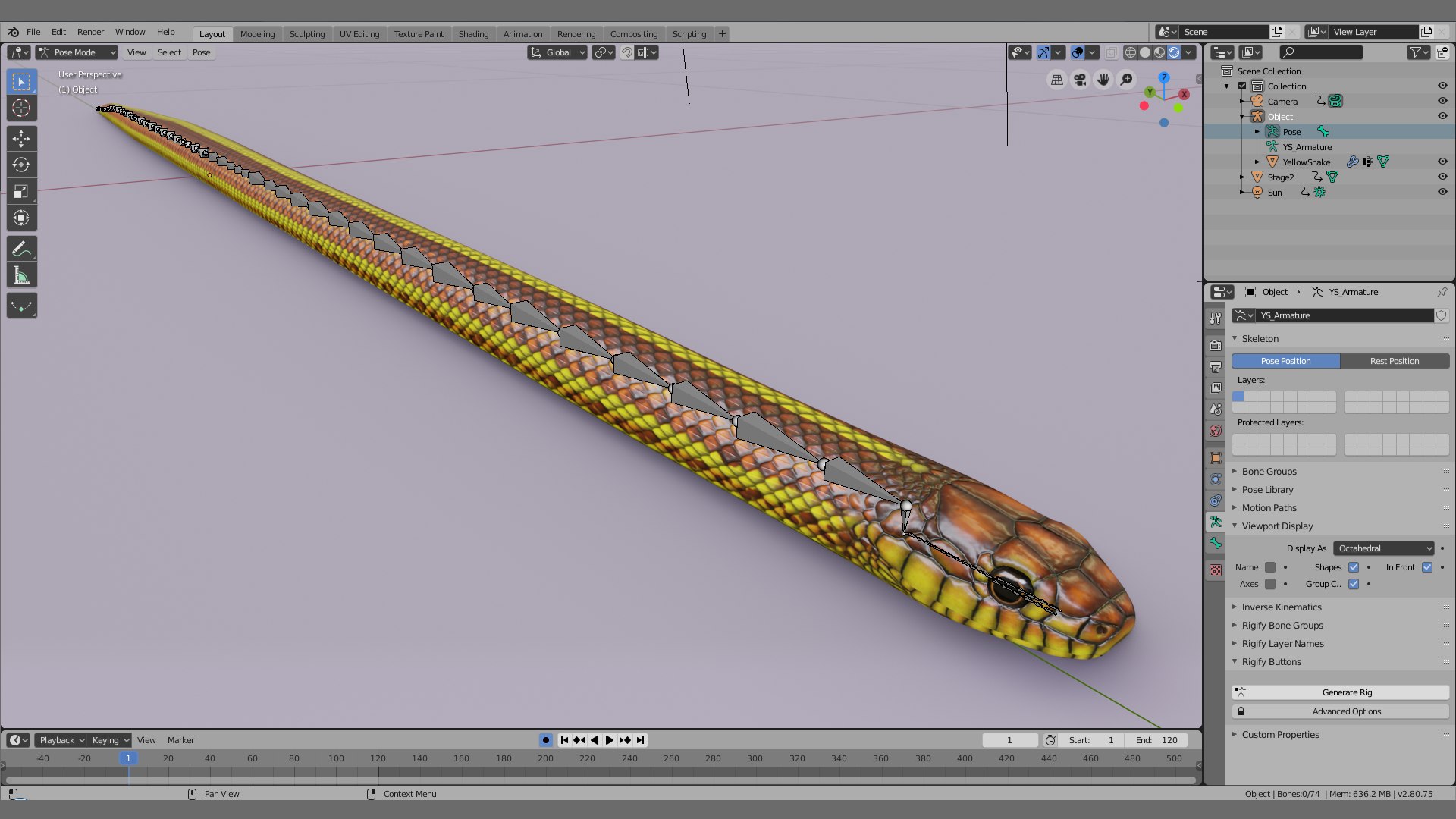Screen dimensions: 1456x819
Task: Expand the Custom Properties panel
Action: 1280,735
